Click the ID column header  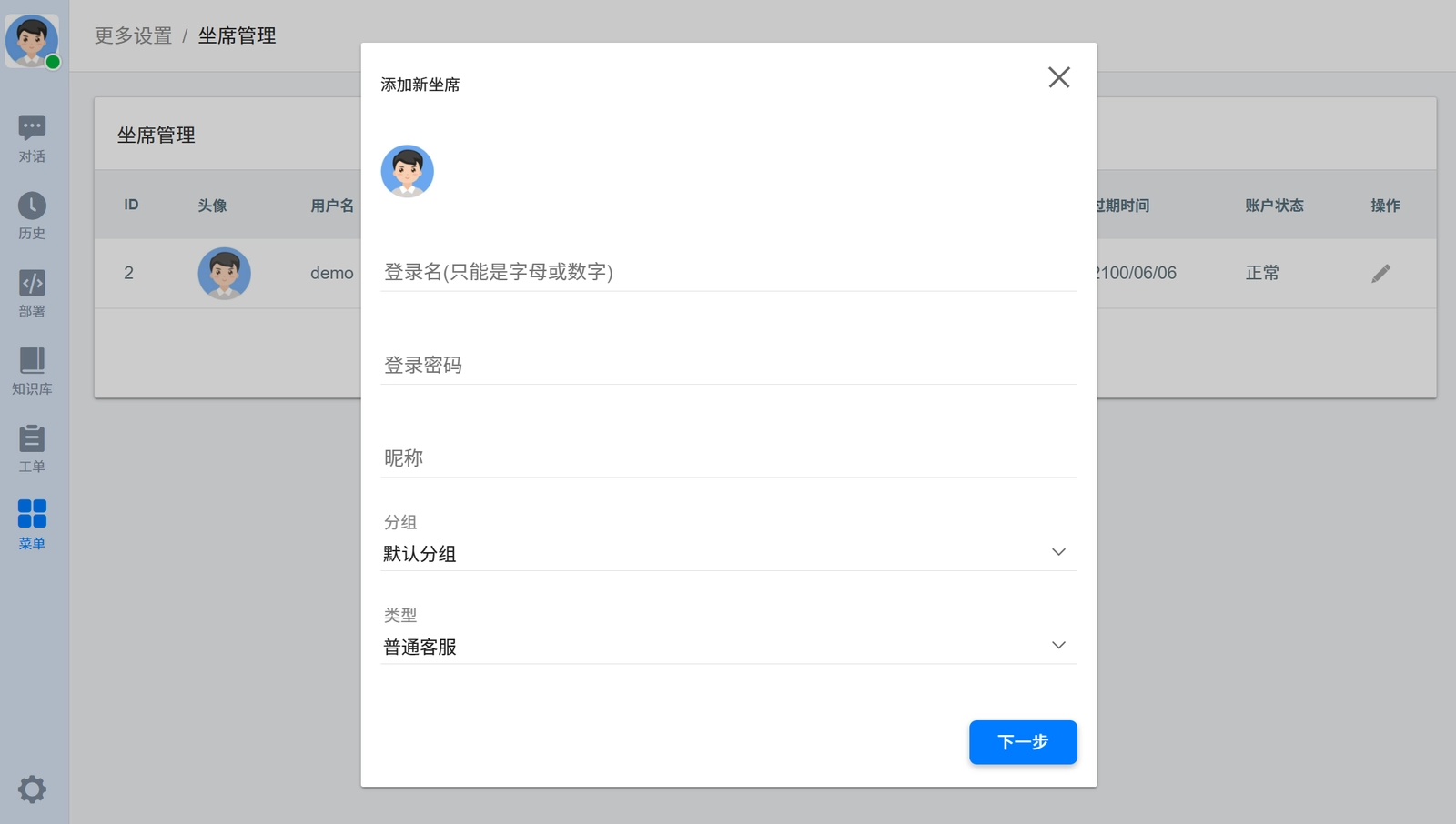click(x=131, y=205)
